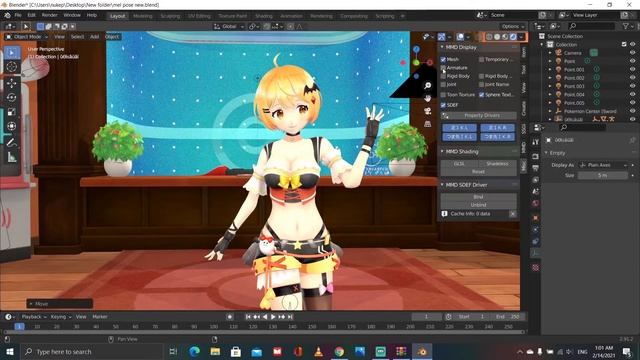Viewport: 640px width, 360px height.
Task: Open the viewport Options dropdown
Action: click(x=513, y=27)
